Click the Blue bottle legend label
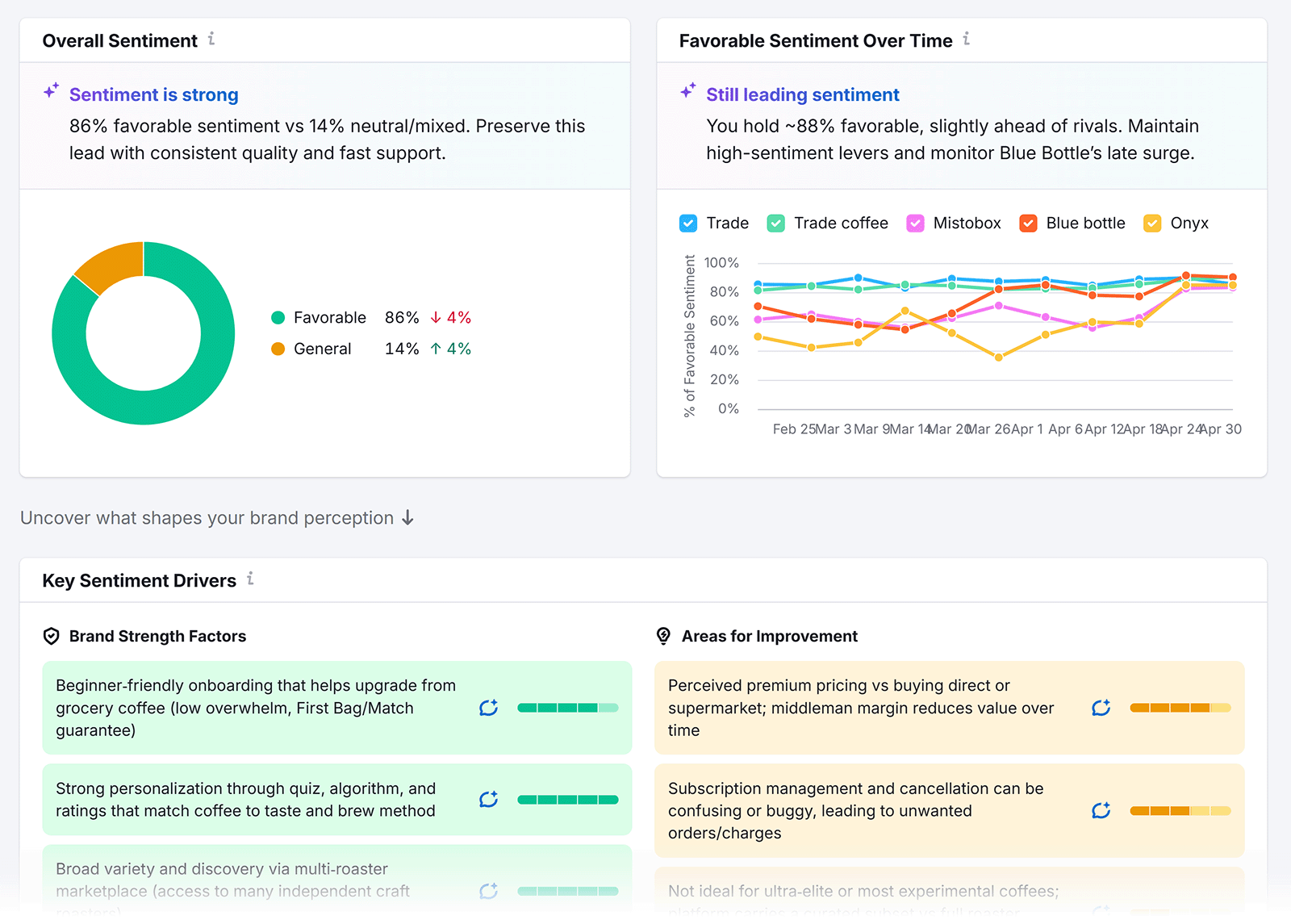This screenshot has width=1291, height=924. tap(1086, 224)
